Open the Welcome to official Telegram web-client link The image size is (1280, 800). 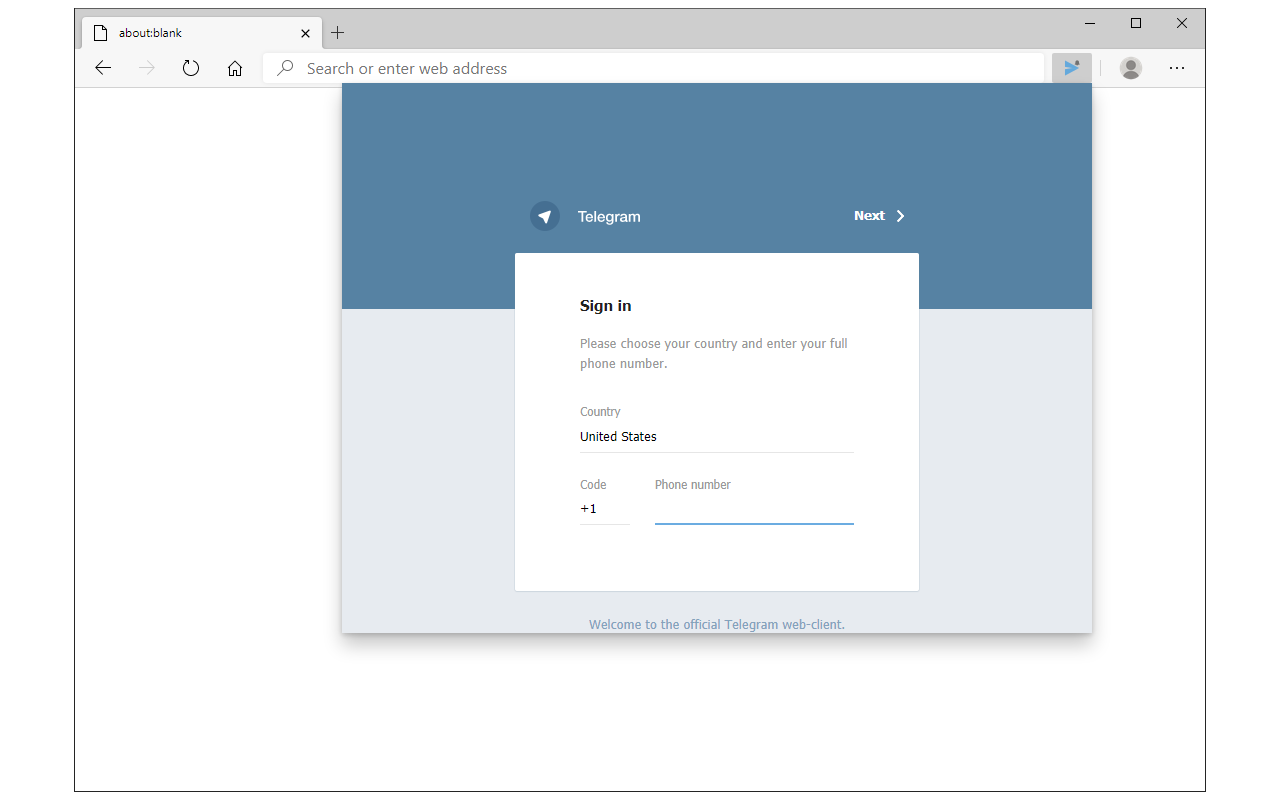click(717, 624)
